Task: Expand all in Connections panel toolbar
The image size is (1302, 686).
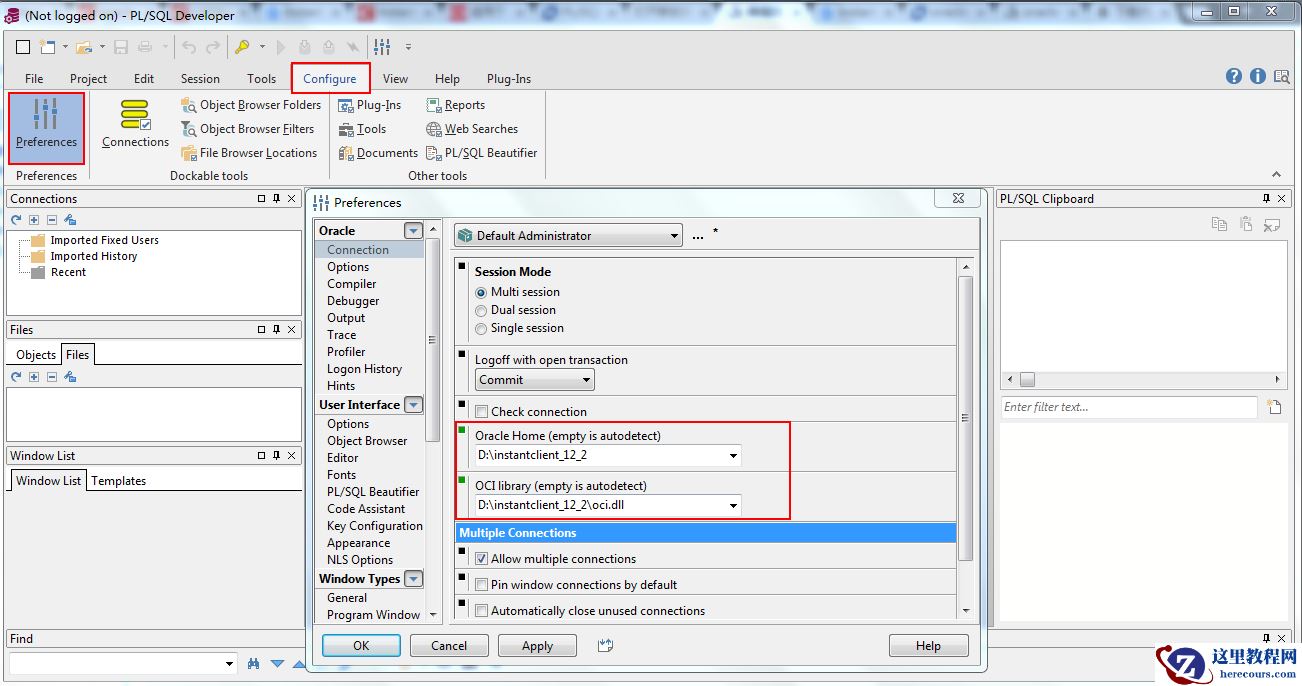Action: (x=34, y=220)
